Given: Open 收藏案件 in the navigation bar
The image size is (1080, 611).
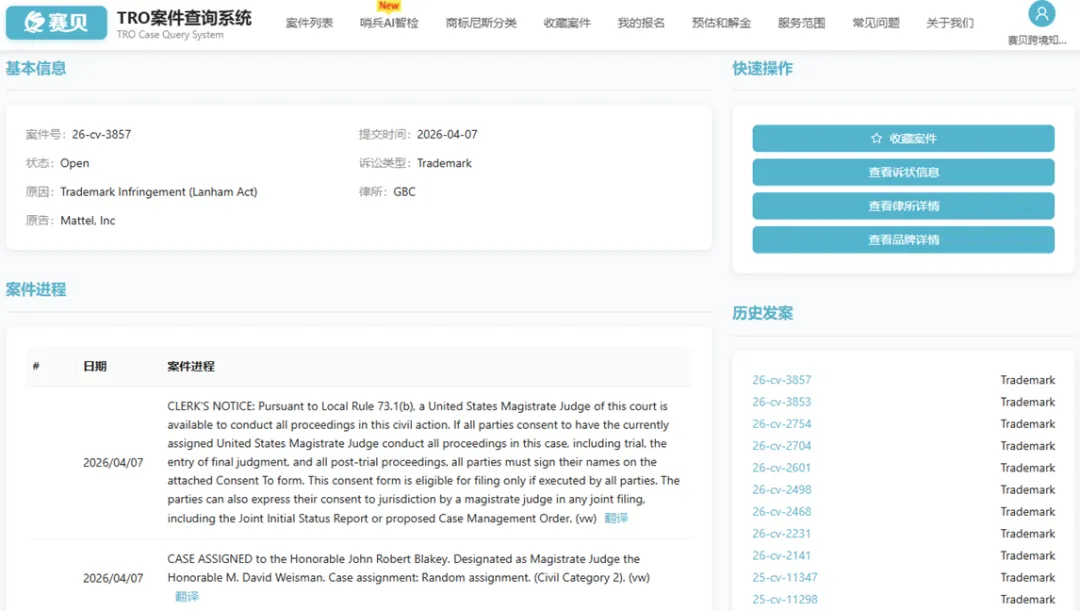Looking at the screenshot, I should click(x=567, y=23).
